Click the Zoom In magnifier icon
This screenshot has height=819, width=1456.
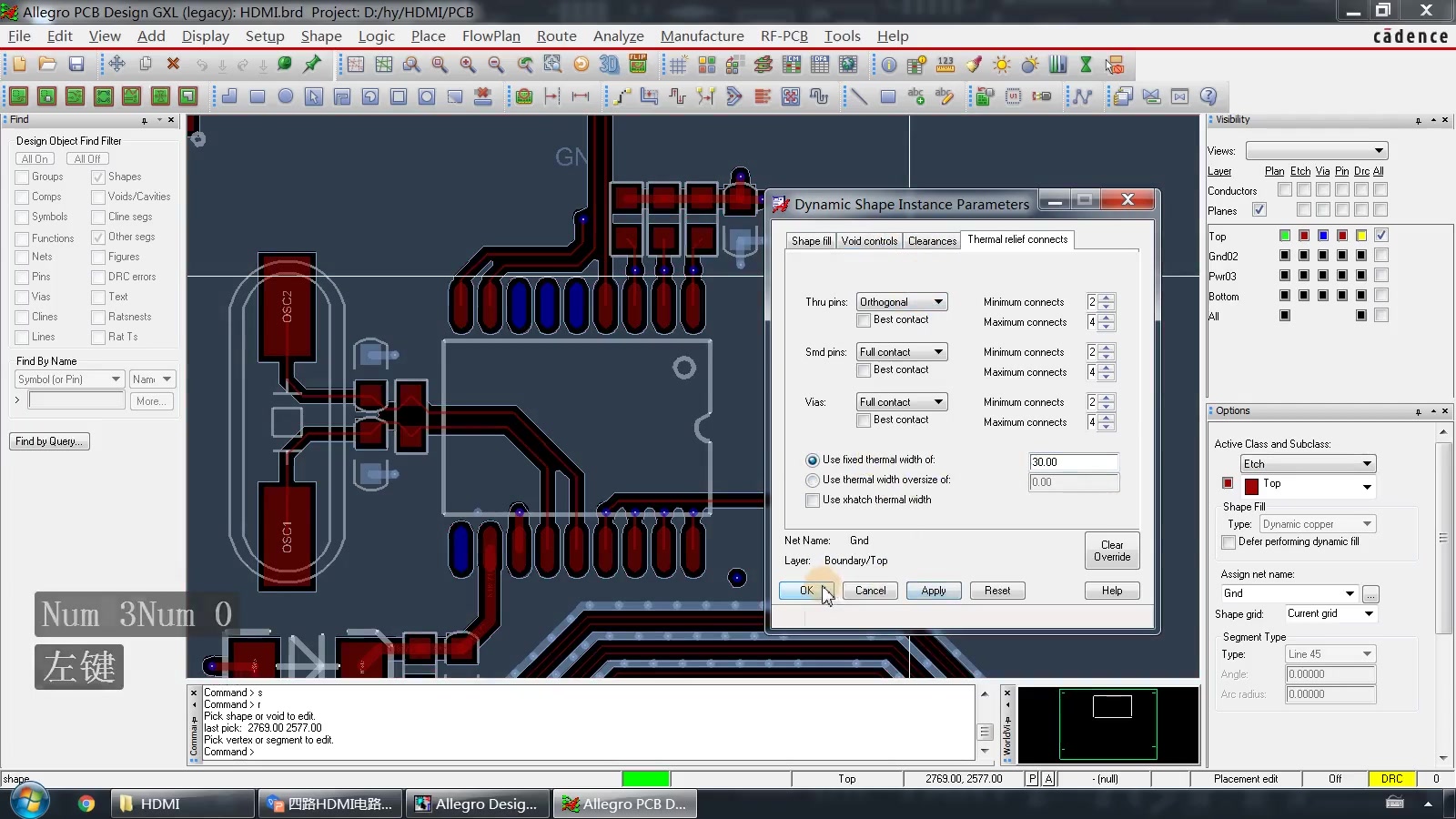[468, 65]
